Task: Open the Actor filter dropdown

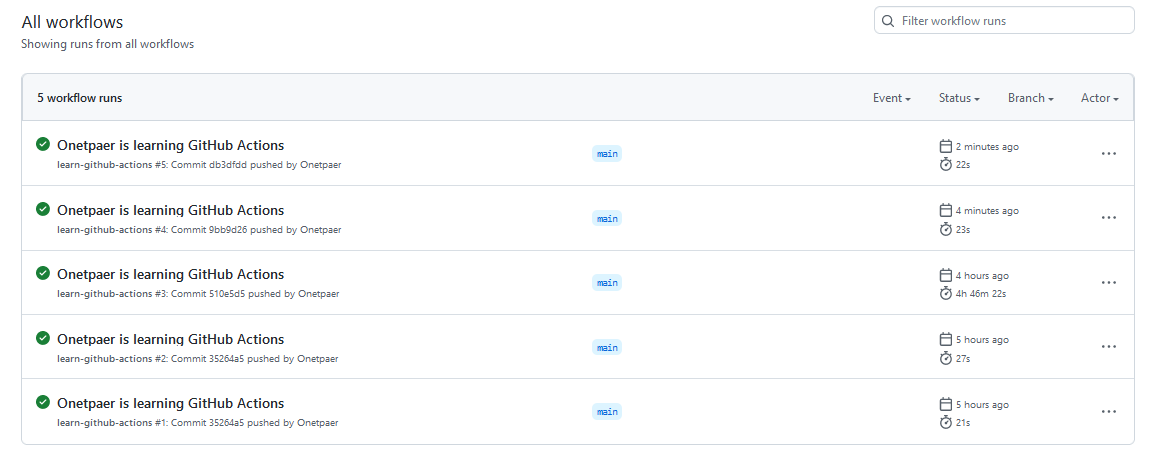Action: point(1100,98)
